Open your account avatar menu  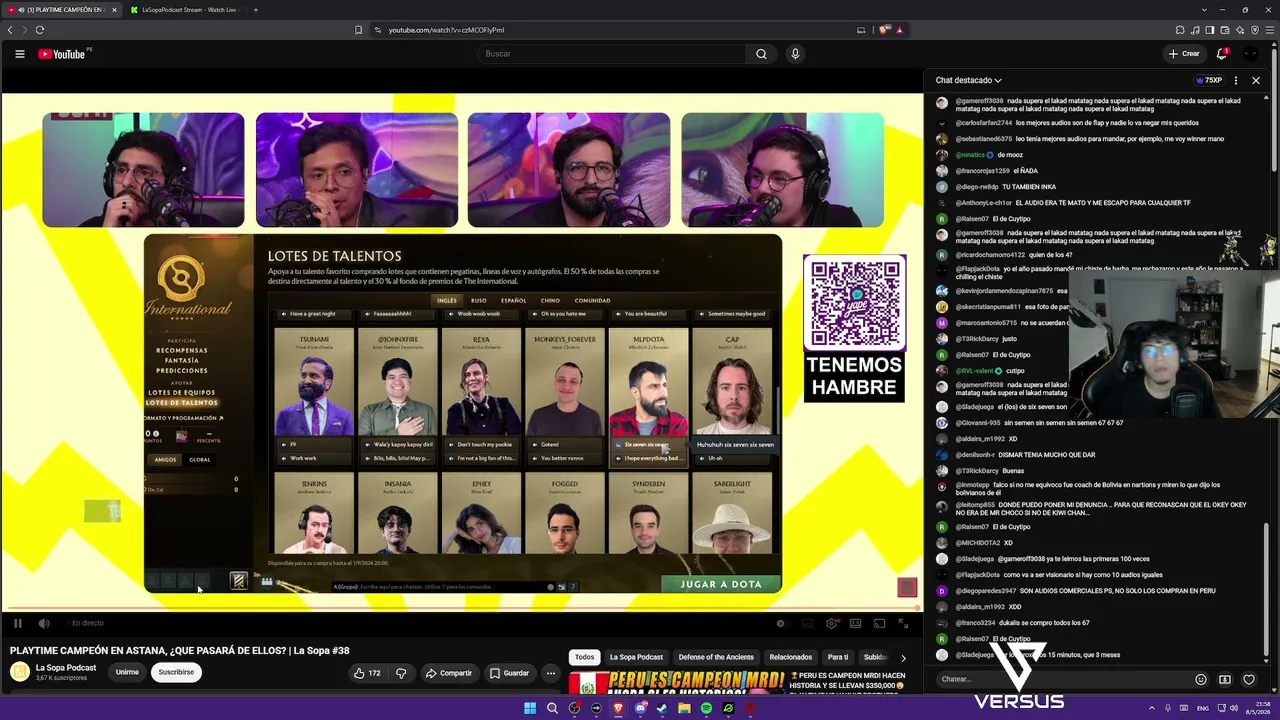(x=1251, y=54)
